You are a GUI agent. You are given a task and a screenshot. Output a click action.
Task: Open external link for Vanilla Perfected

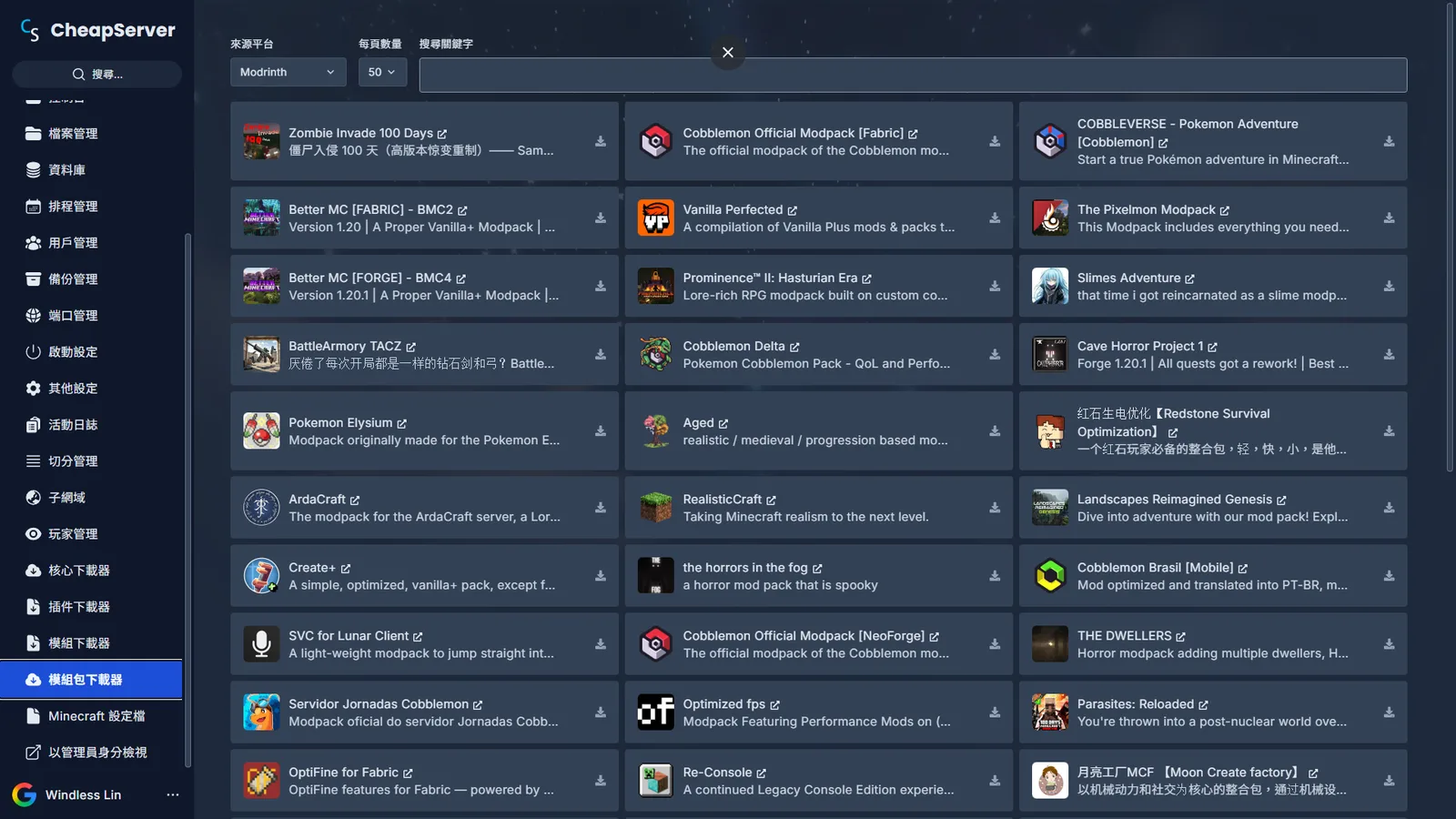[x=792, y=210]
